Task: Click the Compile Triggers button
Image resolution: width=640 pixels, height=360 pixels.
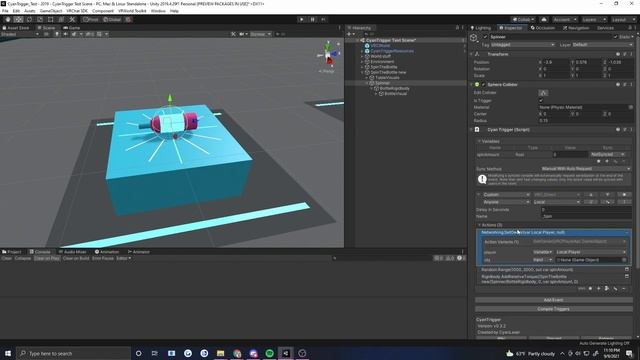Action: click(x=553, y=309)
